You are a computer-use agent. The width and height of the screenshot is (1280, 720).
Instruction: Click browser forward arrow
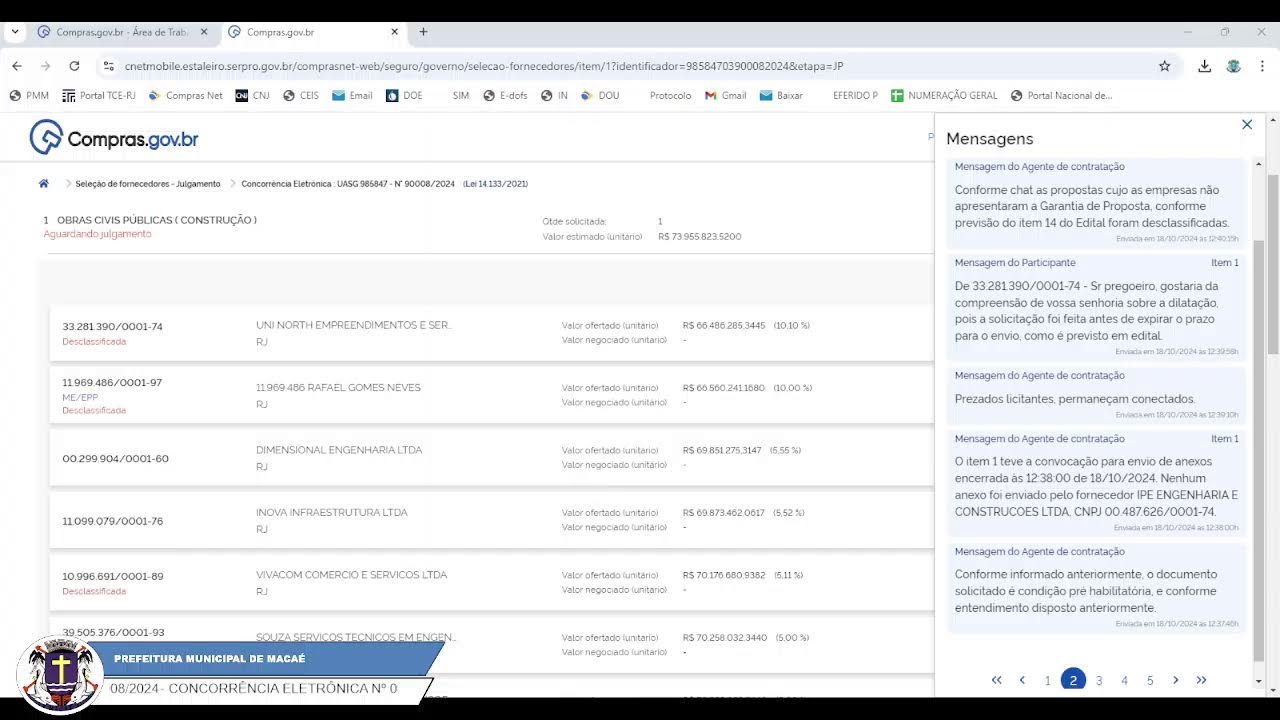tap(45, 66)
